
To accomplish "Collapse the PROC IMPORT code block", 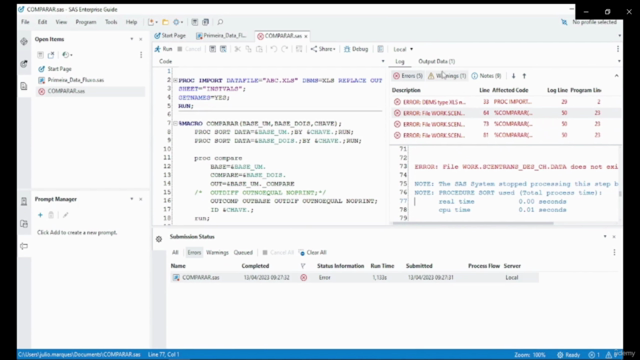I will point(175,80).
